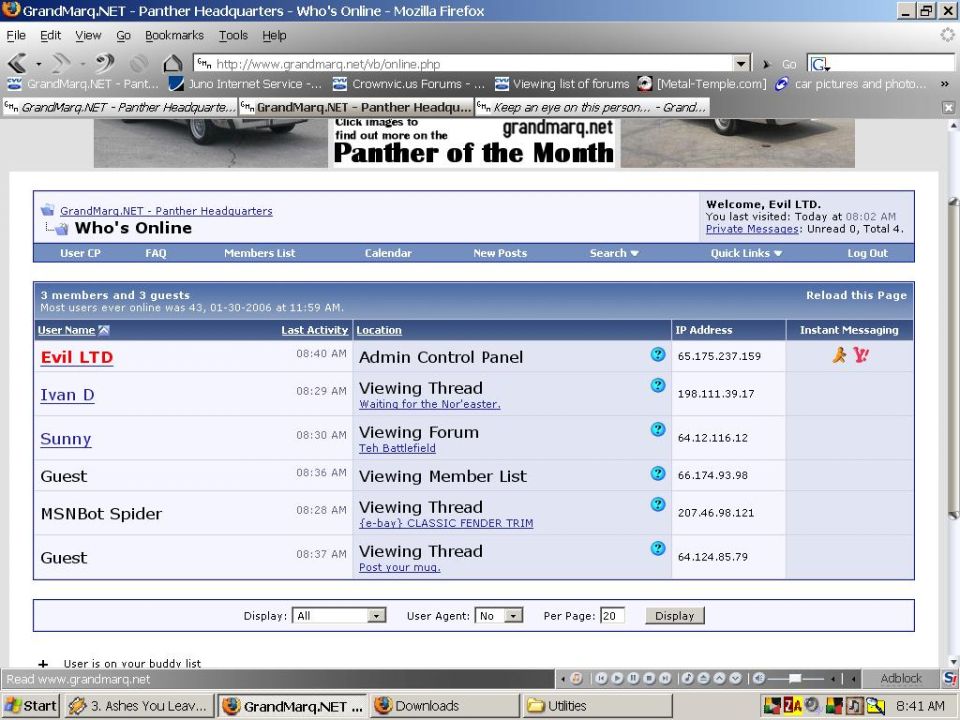Go back with the Firefox Back arrow
This screenshot has height=720, width=960.
pyautogui.click(x=17, y=62)
